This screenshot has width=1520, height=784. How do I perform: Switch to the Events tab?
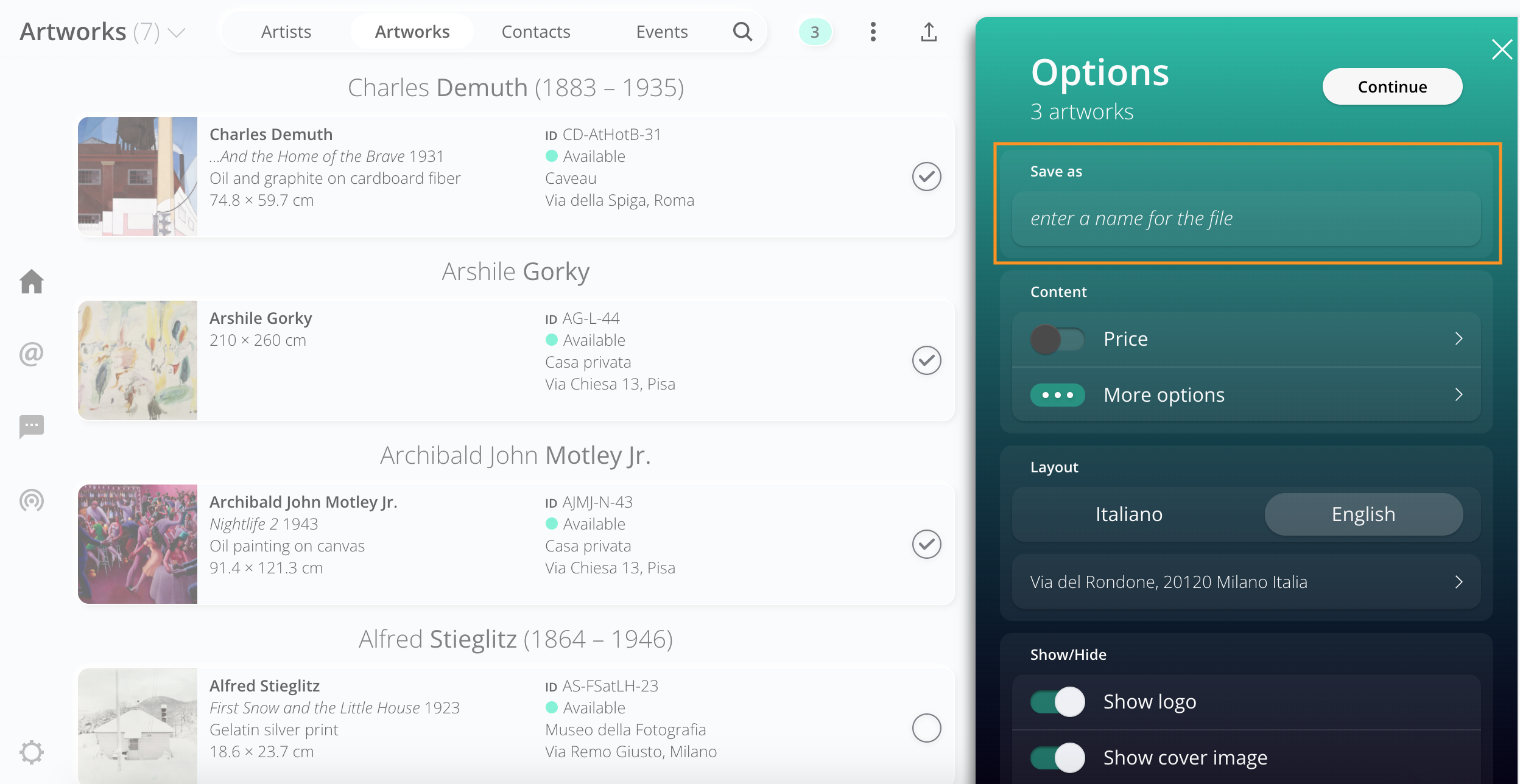pyautogui.click(x=662, y=32)
